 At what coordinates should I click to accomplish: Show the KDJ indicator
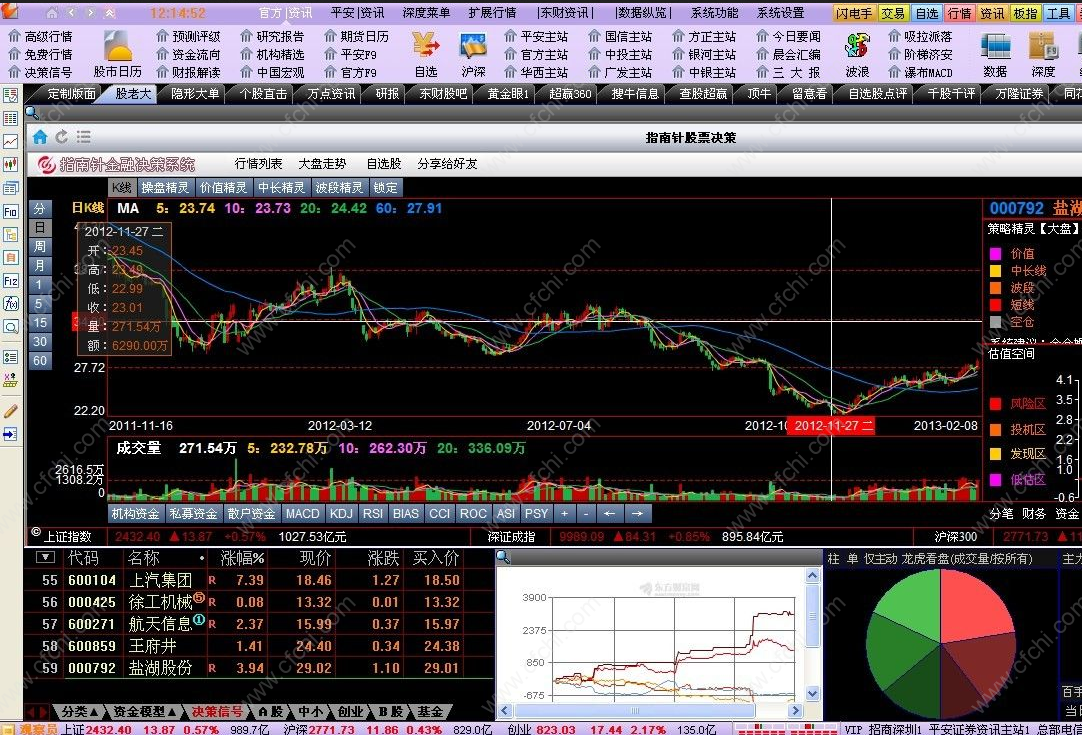[342, 513]
